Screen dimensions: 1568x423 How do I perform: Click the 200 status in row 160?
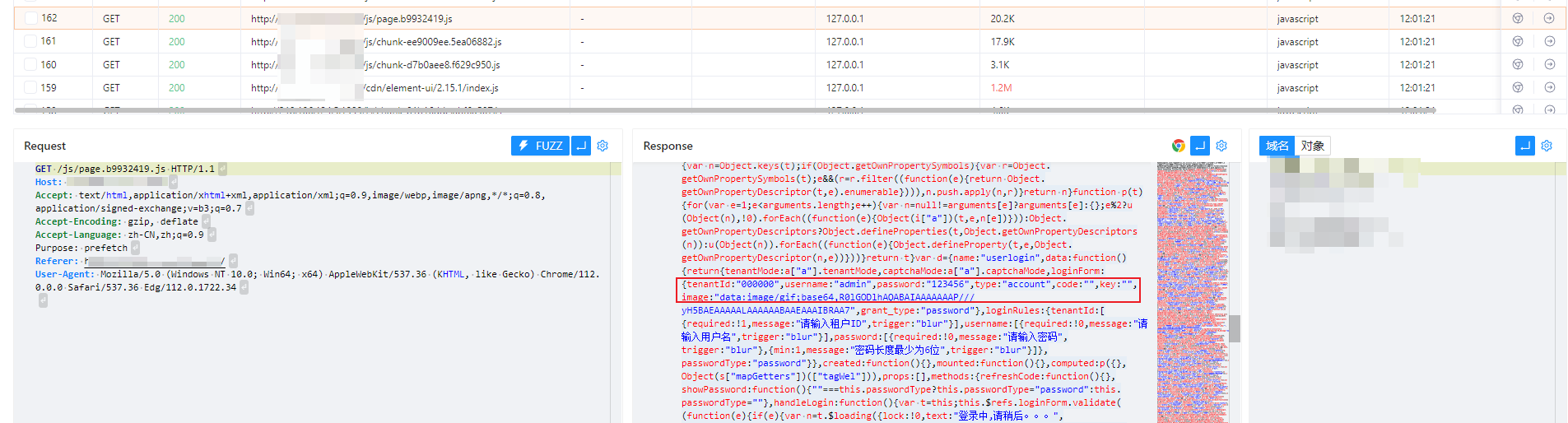pyautogui.click(x=177, y=64)
